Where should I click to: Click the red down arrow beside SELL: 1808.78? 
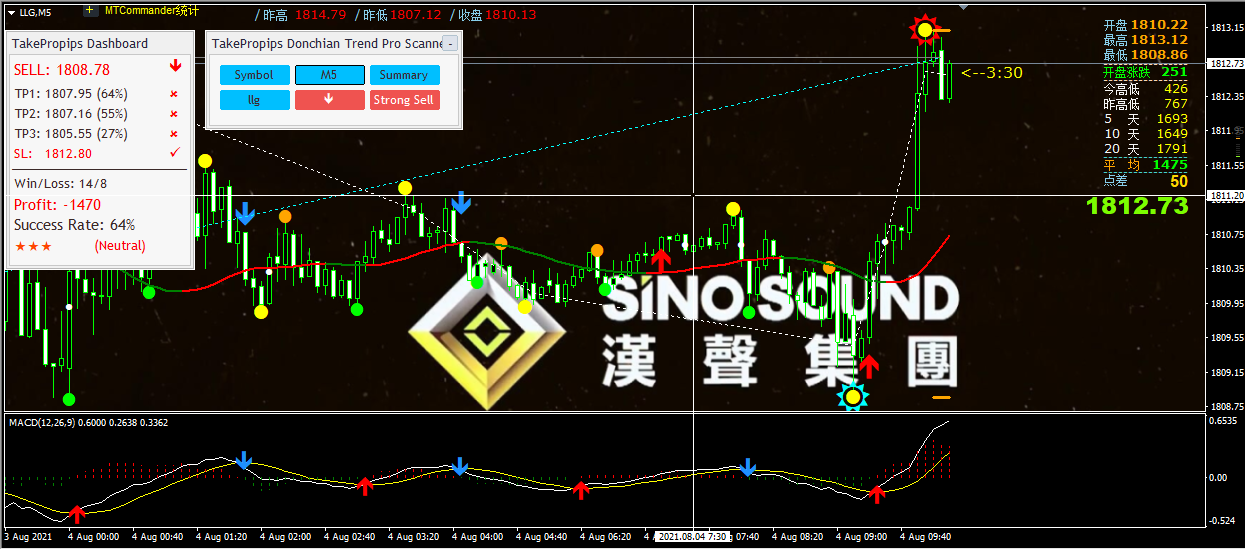[175, 67]
